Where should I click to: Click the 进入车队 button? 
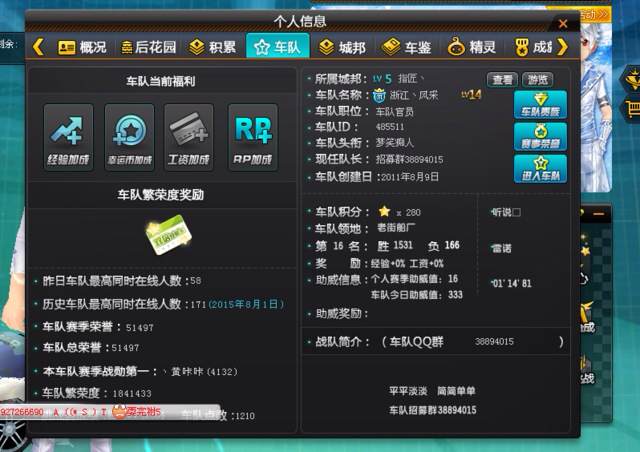tap(540, 169)
